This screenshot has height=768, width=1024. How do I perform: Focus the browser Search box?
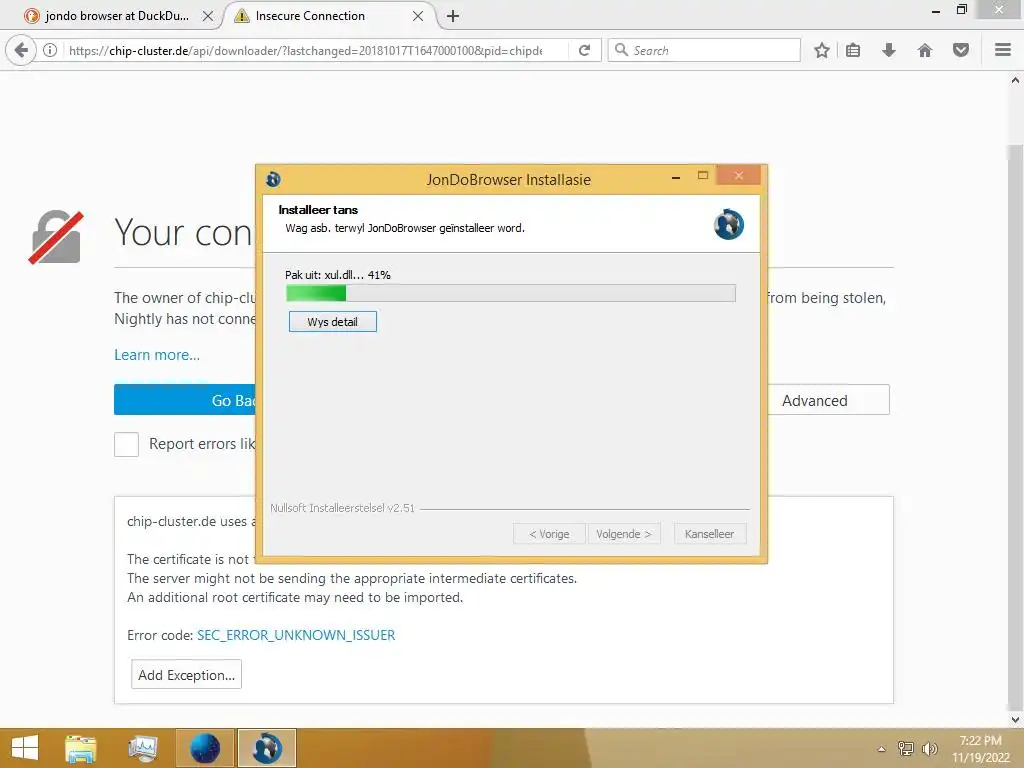pos(704,50)
